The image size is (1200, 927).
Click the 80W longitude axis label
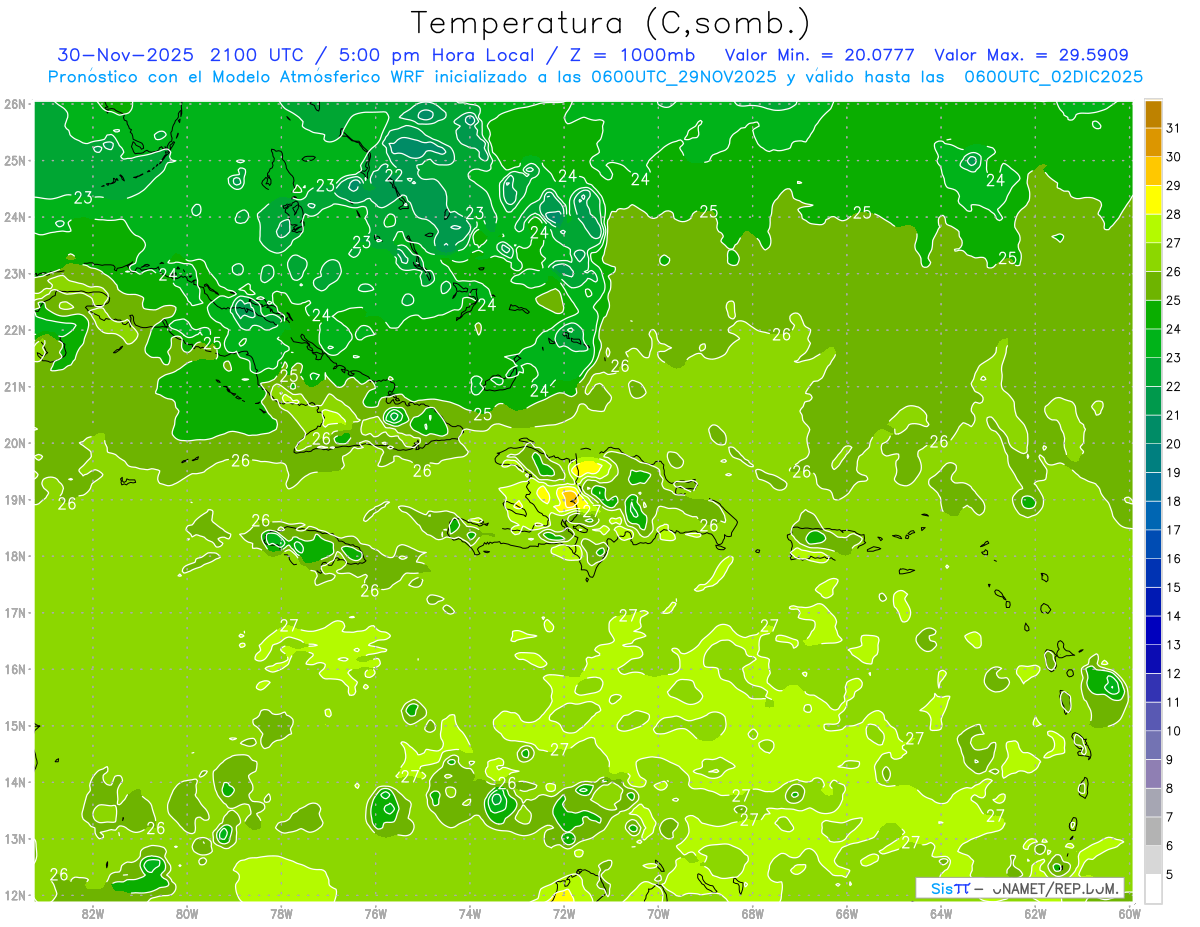point(187,912)
